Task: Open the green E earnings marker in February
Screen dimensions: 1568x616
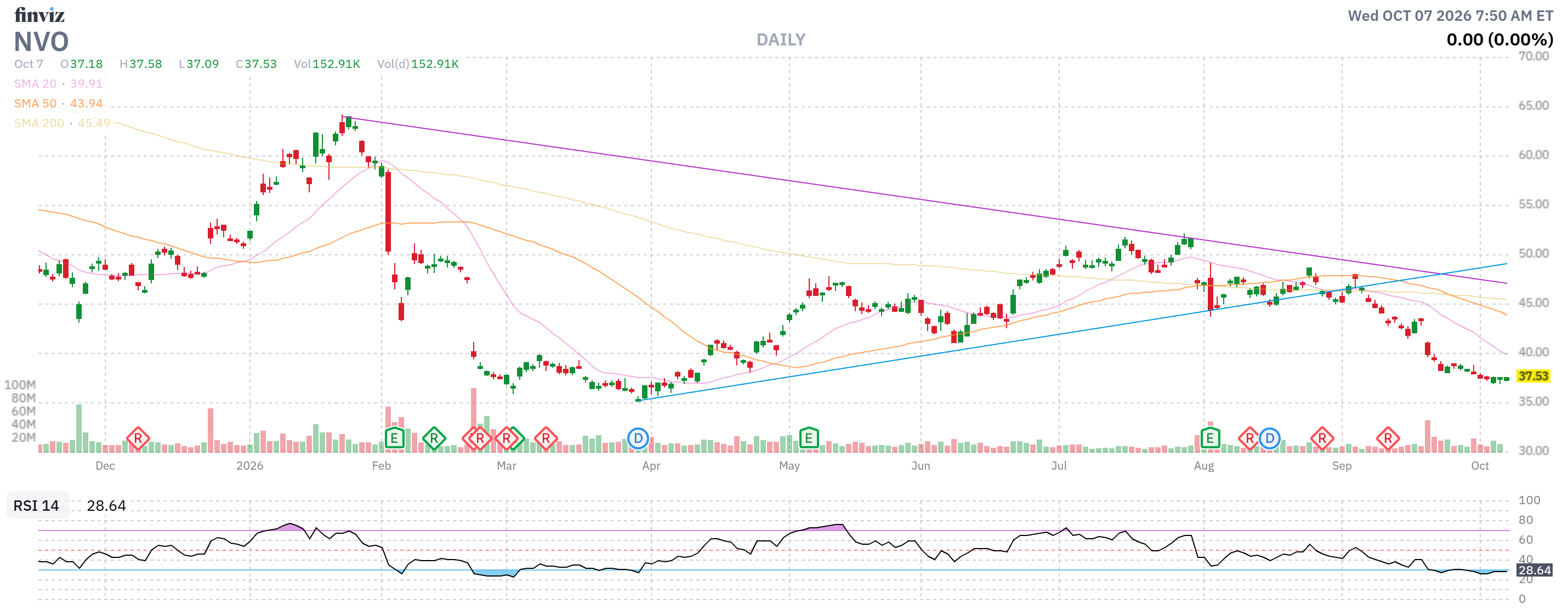Action: [x=394, y=438]
